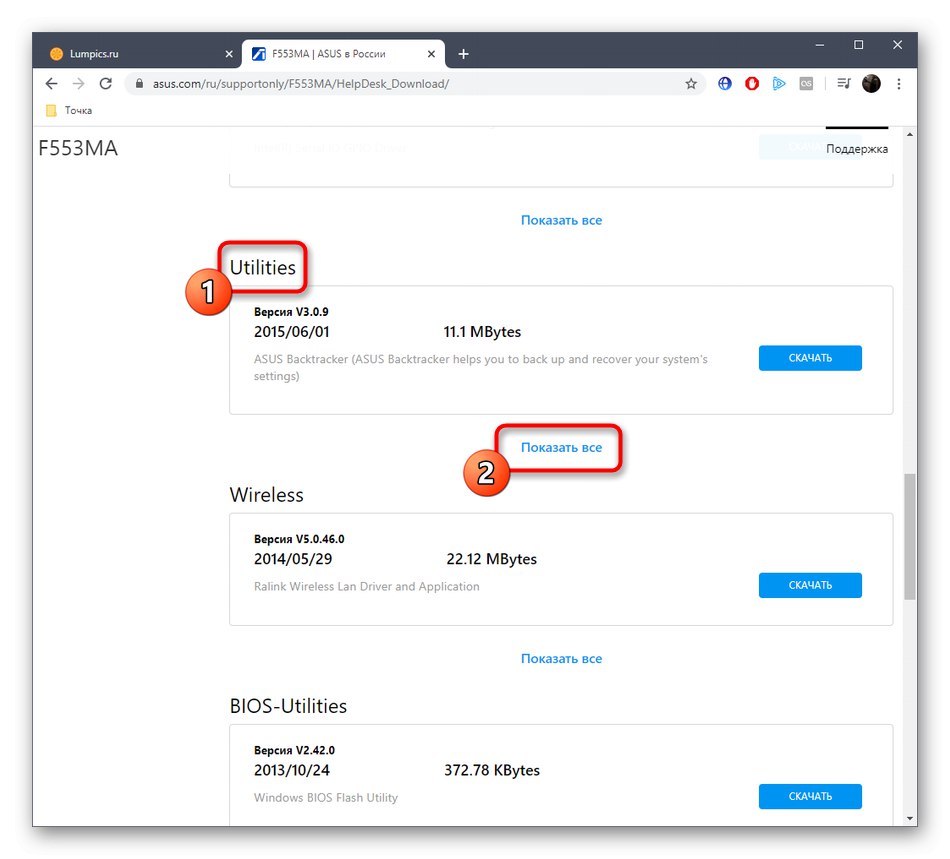This screenshot has width=950, height=859.
Task: Download ASUS Backtracker via СКАЧАТЬ
Action: pos(810,357)
